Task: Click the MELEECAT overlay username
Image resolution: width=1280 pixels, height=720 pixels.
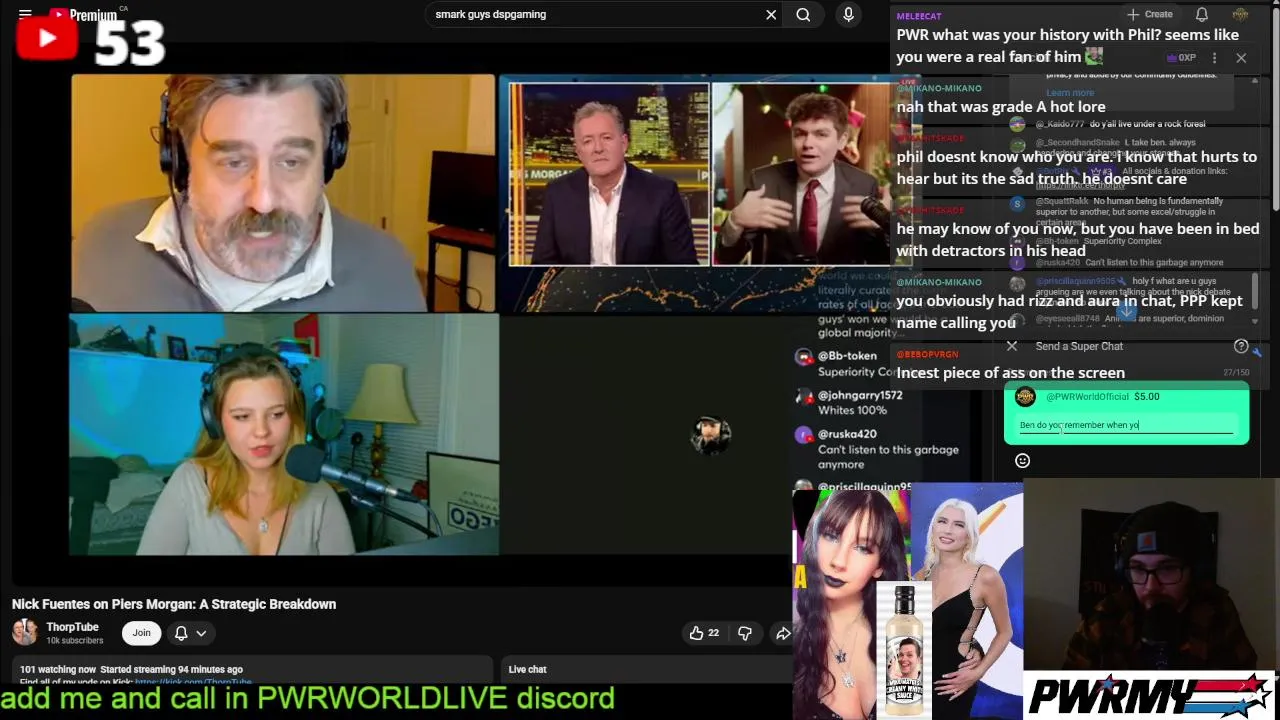Action: pyautogui.click(x=918, y=16)
